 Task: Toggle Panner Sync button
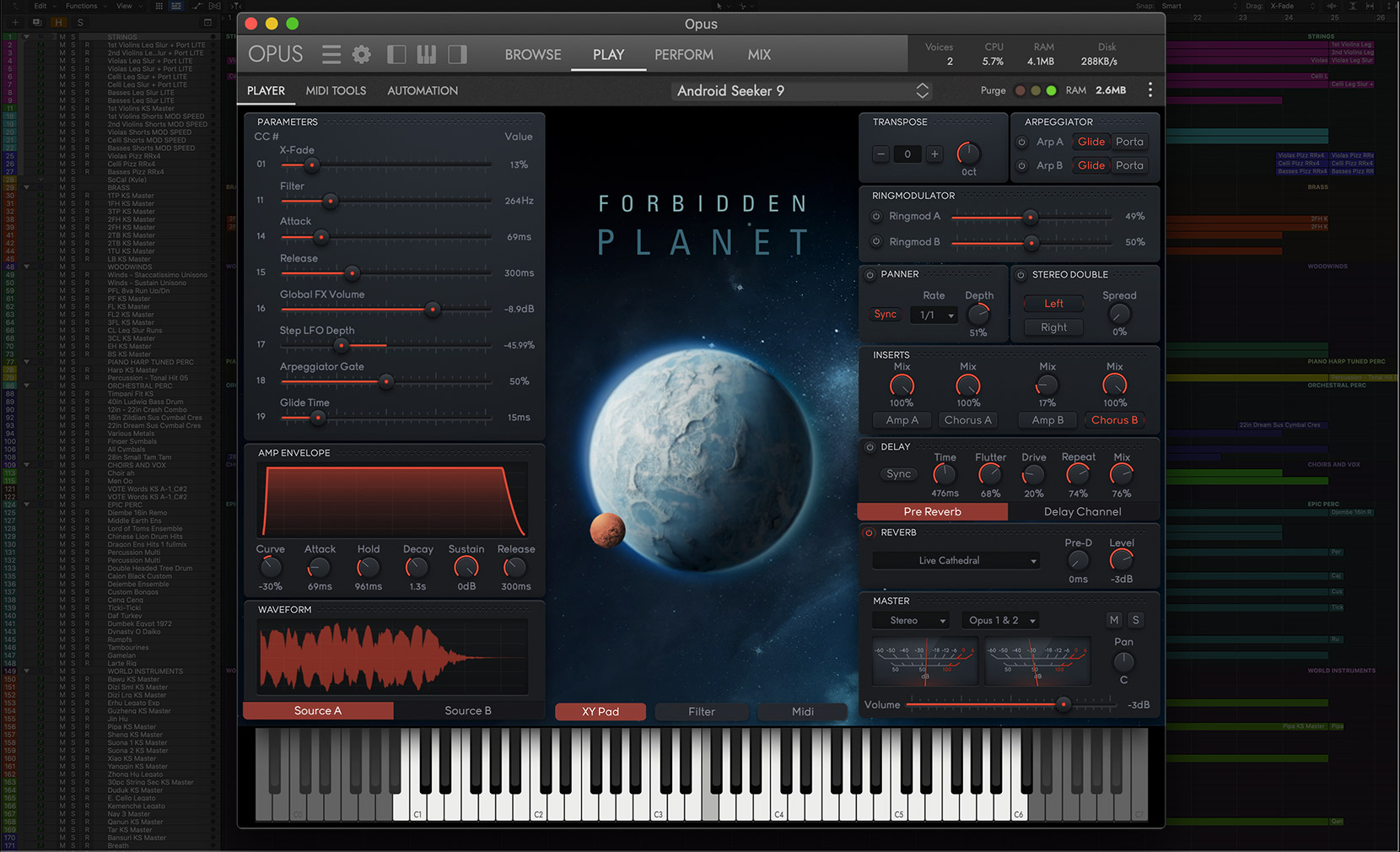(x=886, y=314)
